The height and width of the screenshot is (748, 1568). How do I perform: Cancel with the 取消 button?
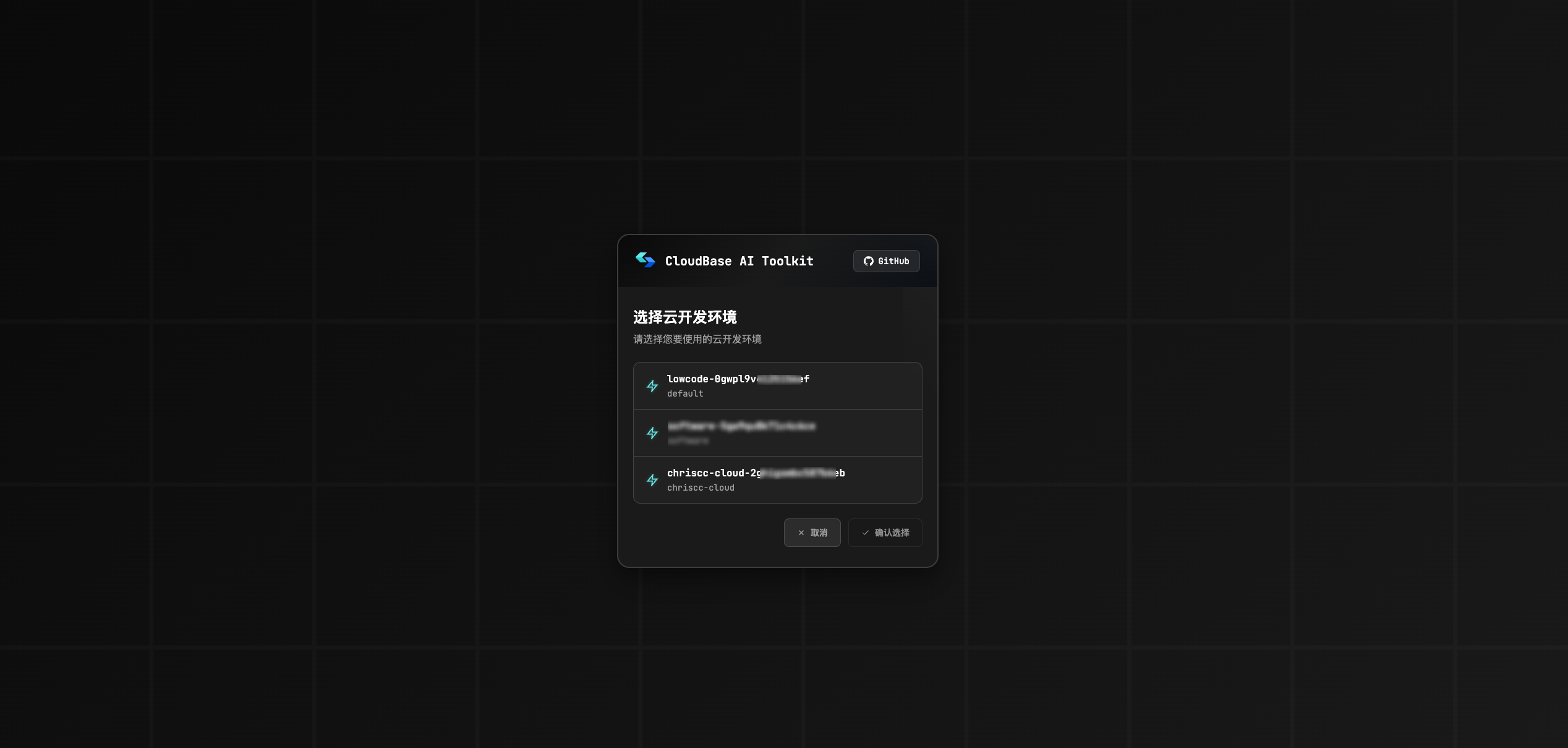(812, 533)
